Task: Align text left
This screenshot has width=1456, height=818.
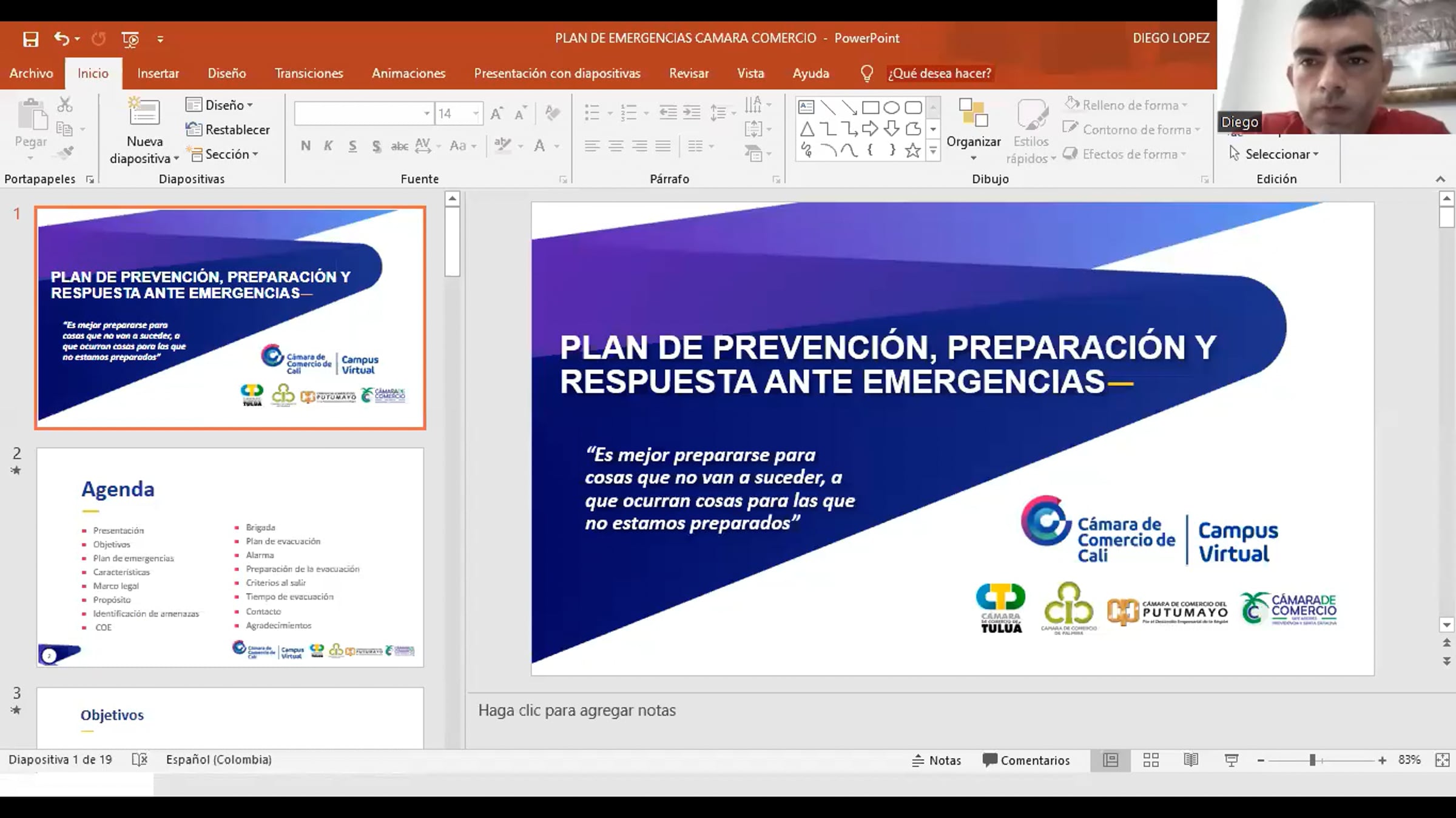Action: (x=592, y=146)
